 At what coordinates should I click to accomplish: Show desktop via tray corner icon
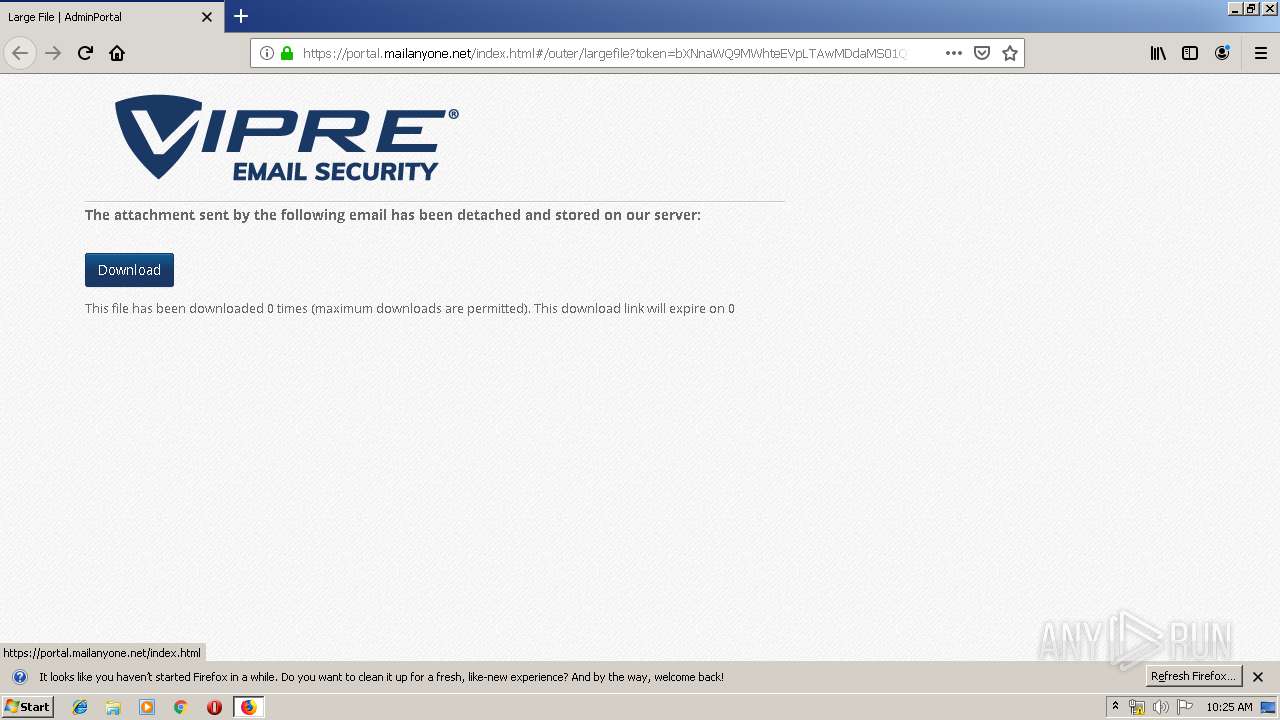[x=1268, y=707]
